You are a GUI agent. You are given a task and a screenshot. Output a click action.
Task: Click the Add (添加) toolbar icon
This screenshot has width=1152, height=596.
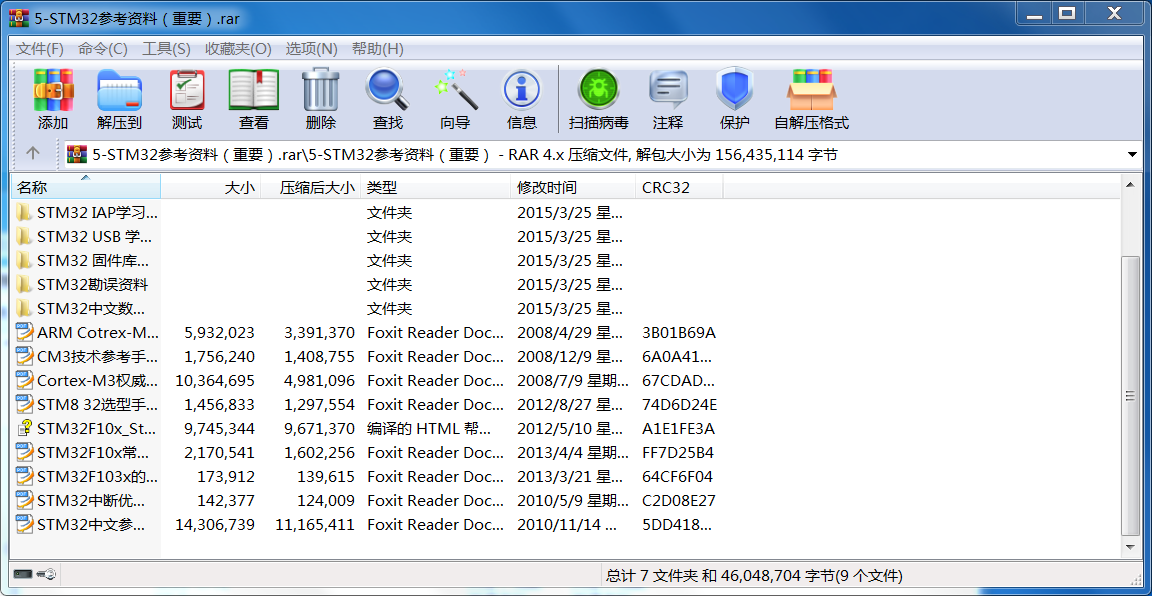coord(53,90)
